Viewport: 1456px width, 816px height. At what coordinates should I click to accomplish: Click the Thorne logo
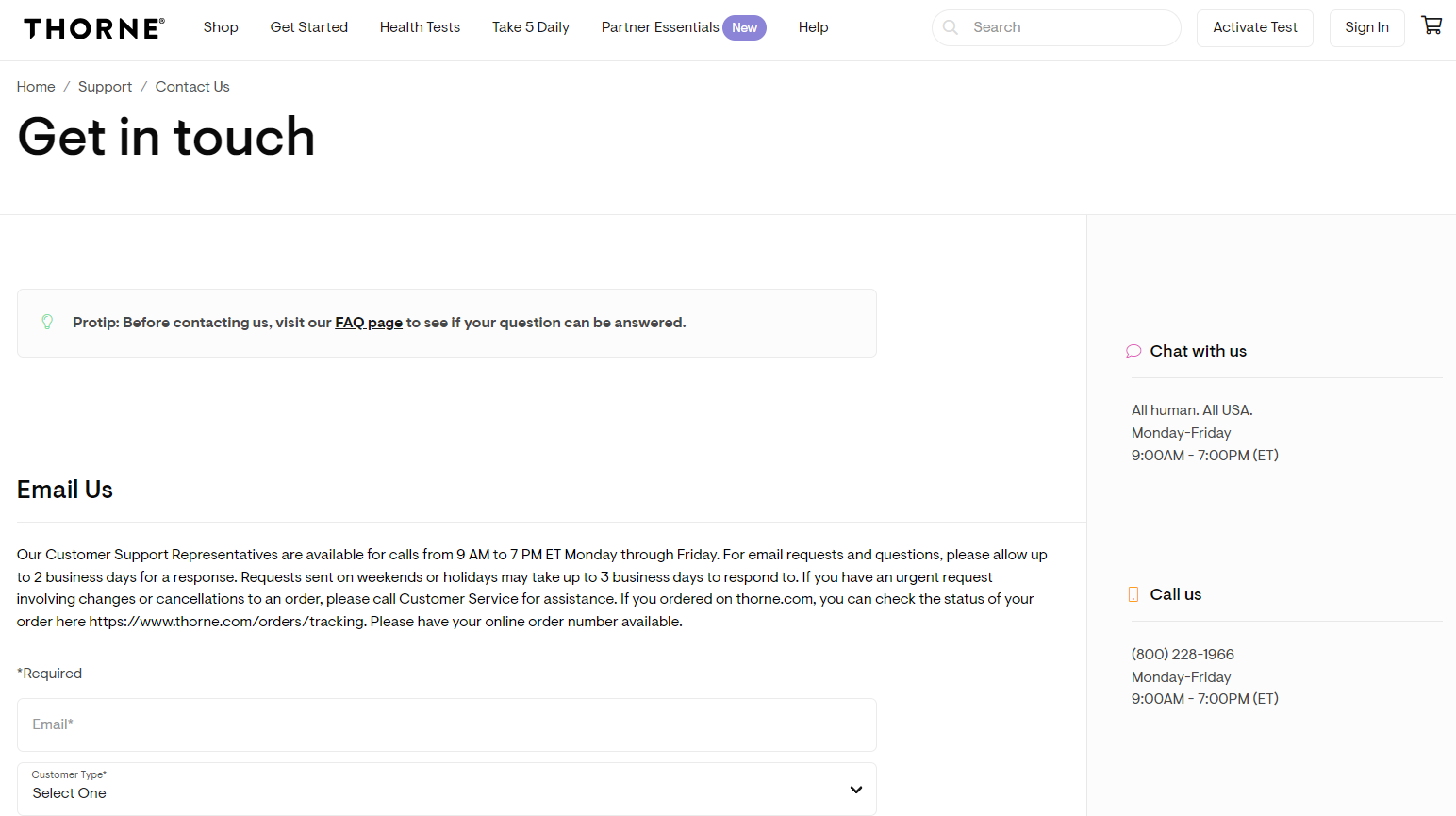pos(94,28)
